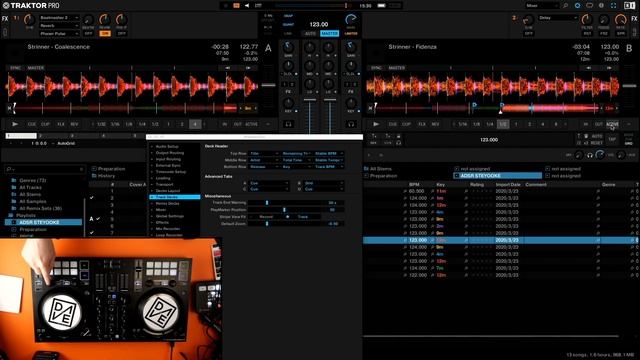Toggle SYNC on Deck A

pos(15,68)
